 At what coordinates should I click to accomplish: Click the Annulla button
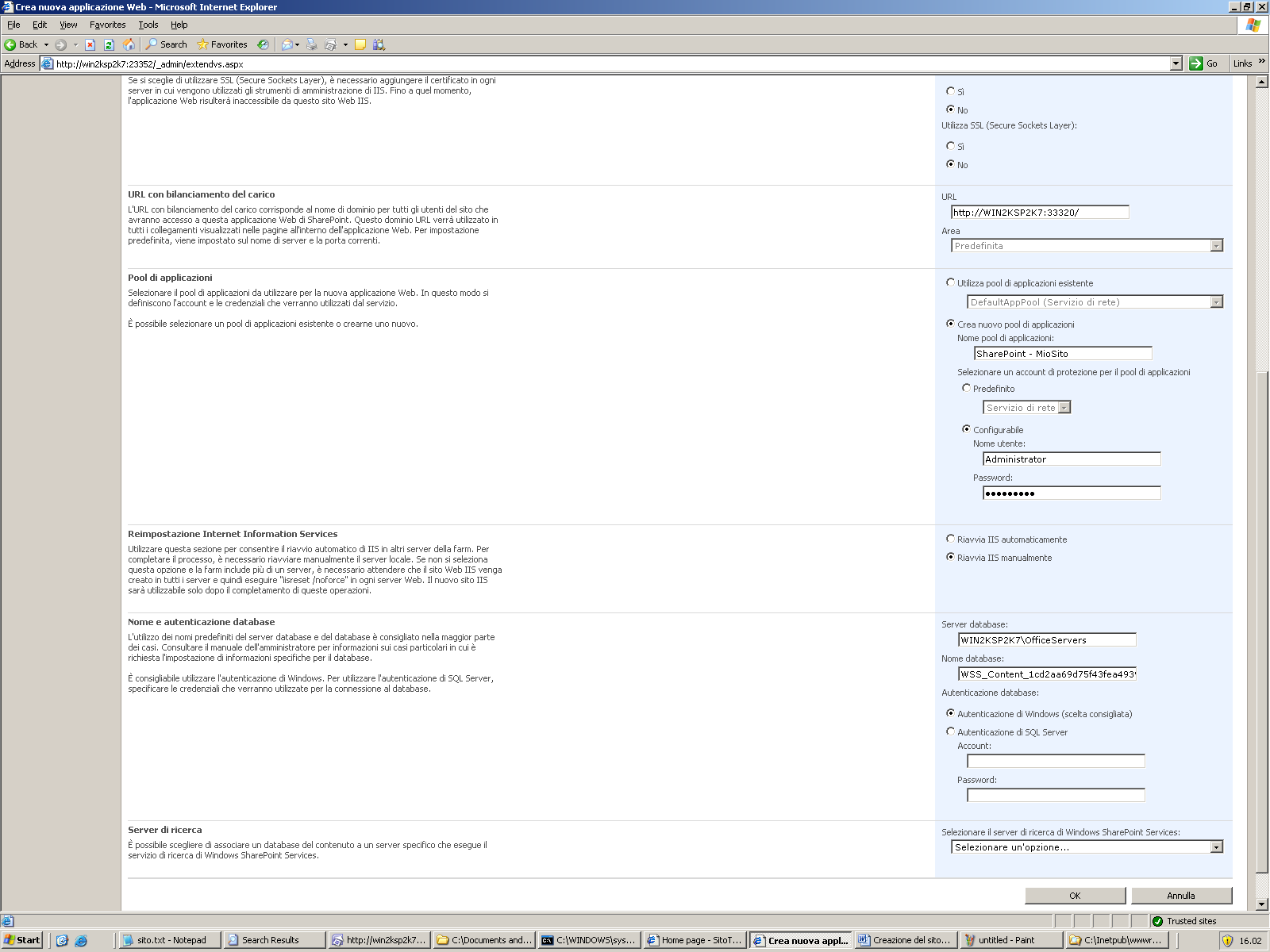(1181, 896)
